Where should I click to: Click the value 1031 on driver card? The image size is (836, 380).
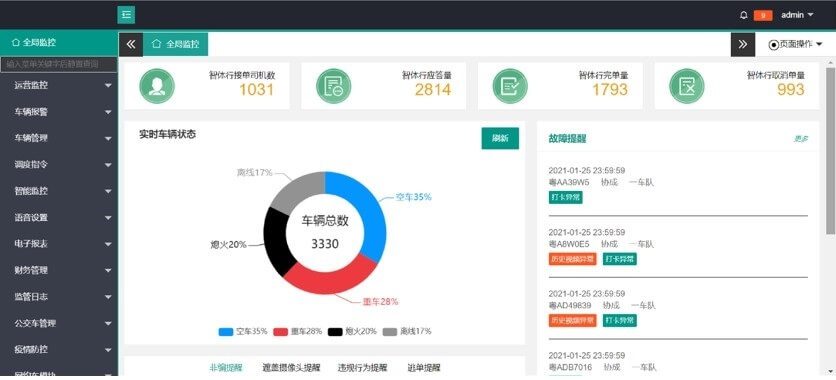pos(256,90)
